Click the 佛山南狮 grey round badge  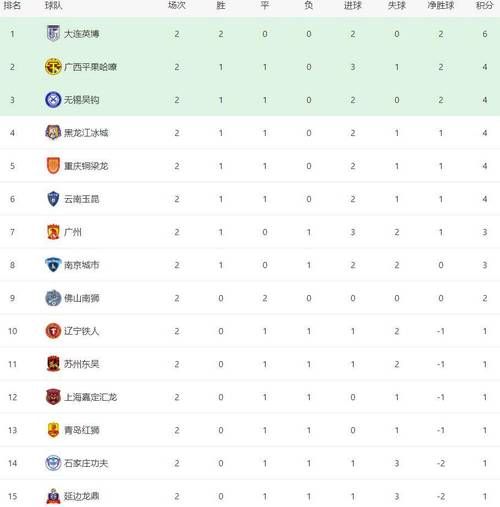(53, 298)
